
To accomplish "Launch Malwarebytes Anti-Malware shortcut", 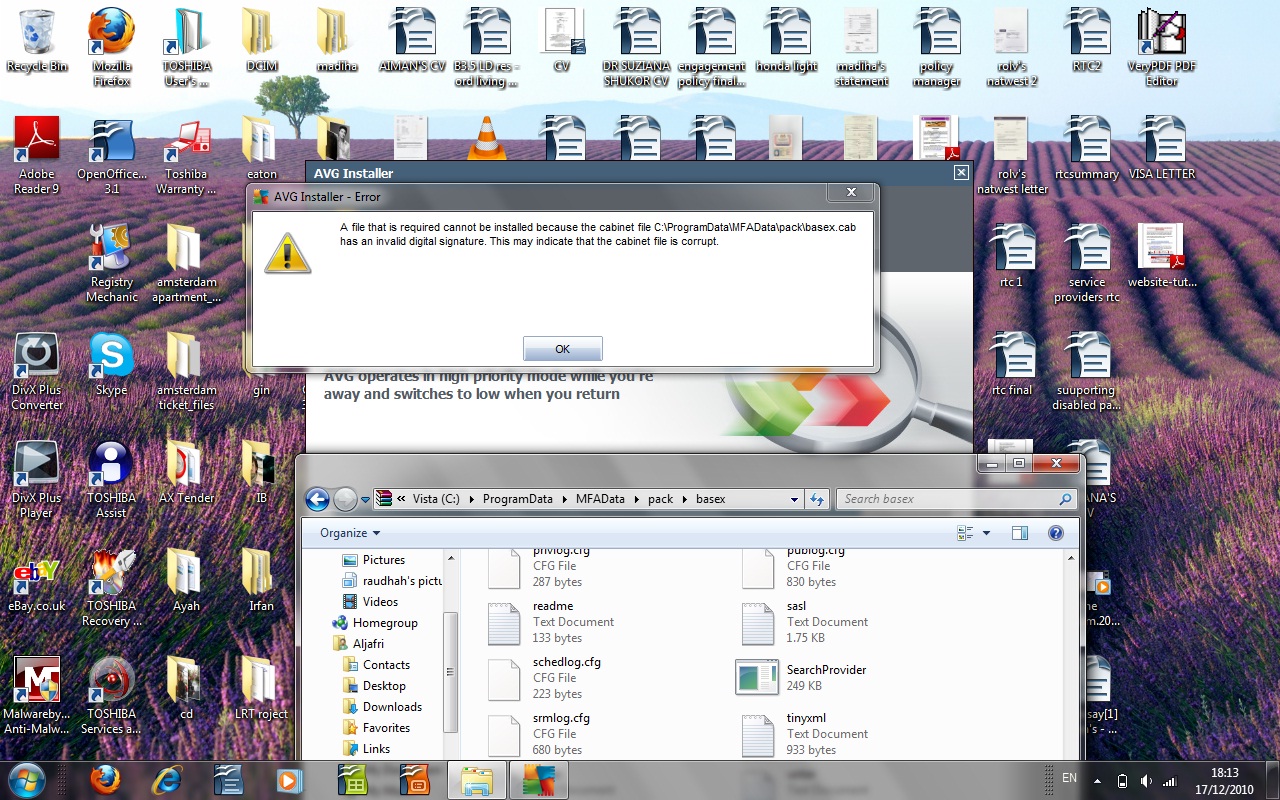I will [37, 696].
